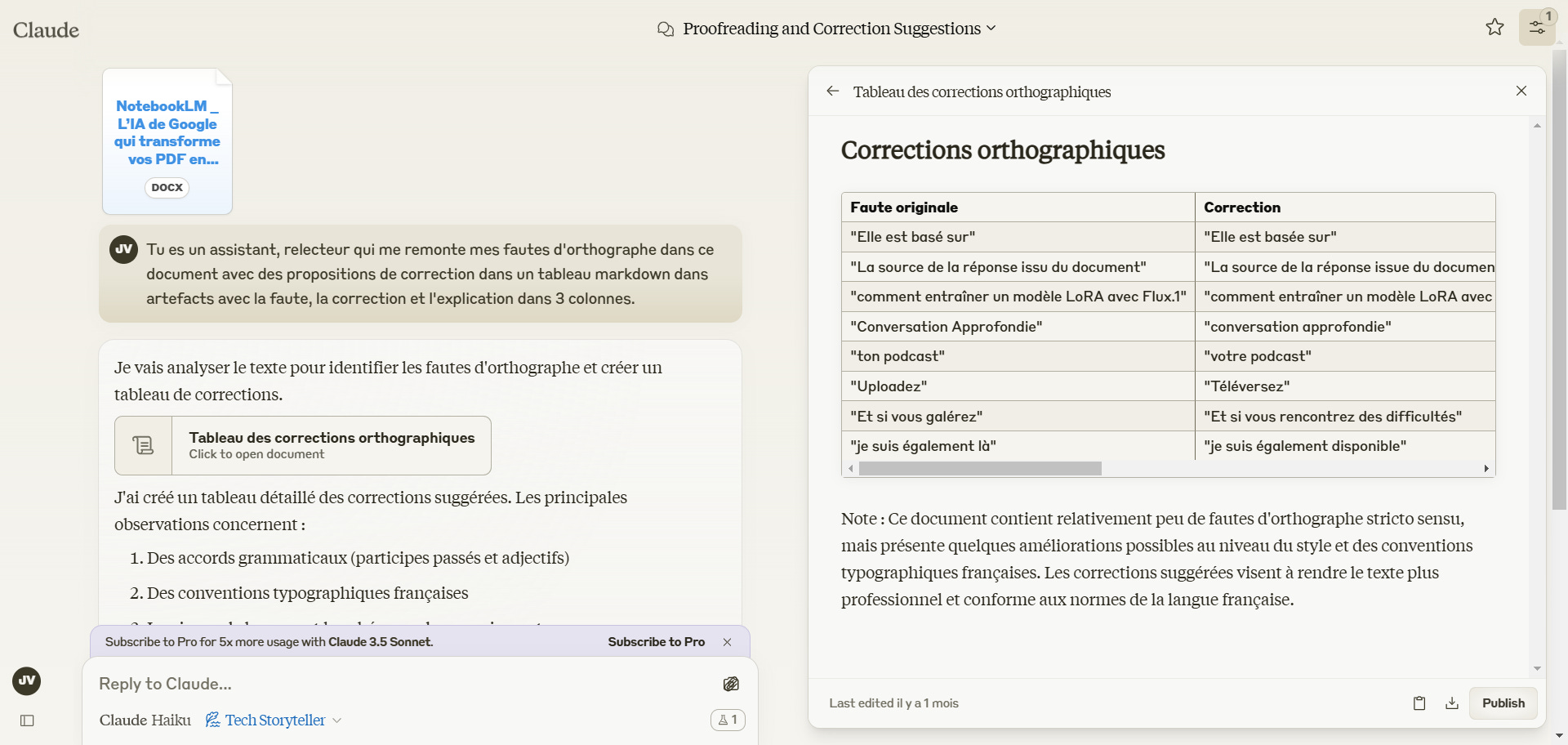Viewport: 1568px width, 745px height.
Task: Toggle the sidebar panel icon
Action: point(27,720)
